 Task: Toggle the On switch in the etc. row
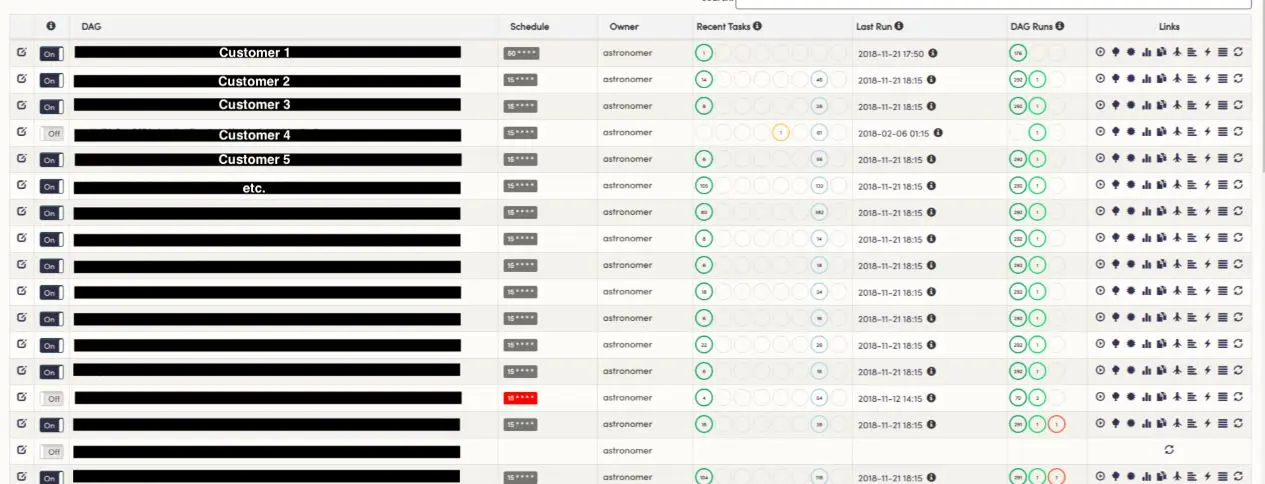(x=51, y=186)
